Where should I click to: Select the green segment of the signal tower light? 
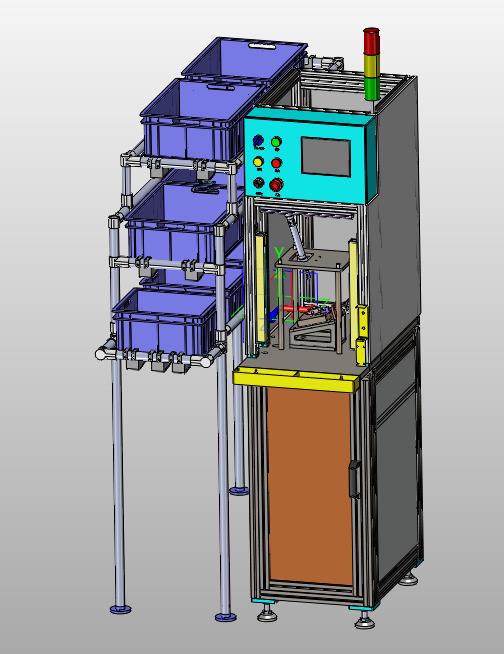(x=371, y=88)
